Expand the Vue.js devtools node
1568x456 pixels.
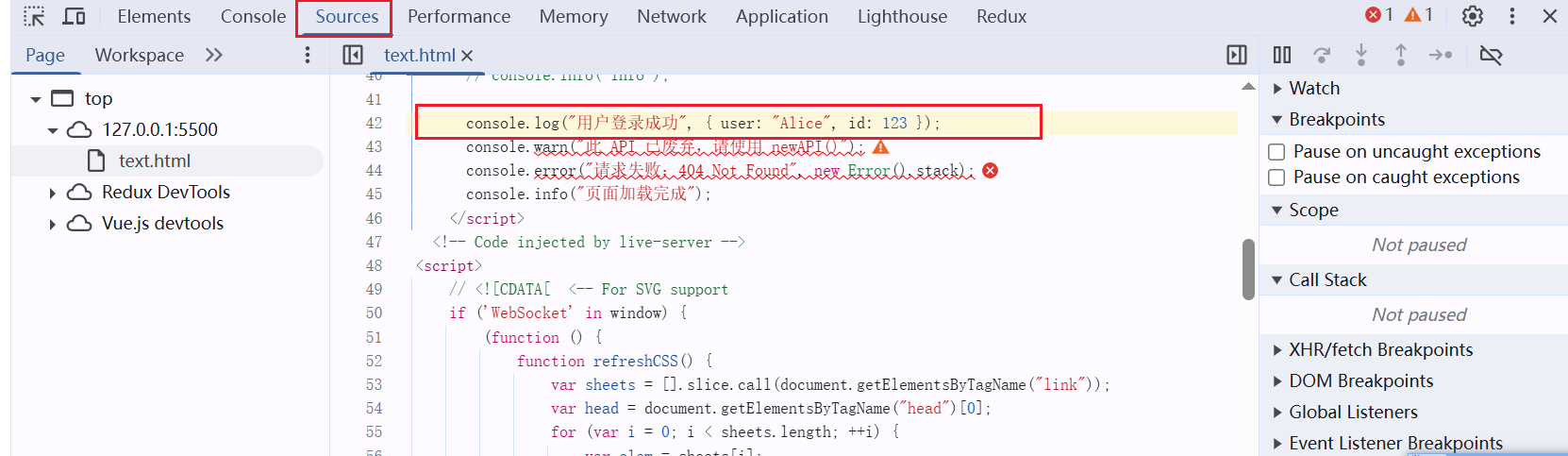coord(53,224)
